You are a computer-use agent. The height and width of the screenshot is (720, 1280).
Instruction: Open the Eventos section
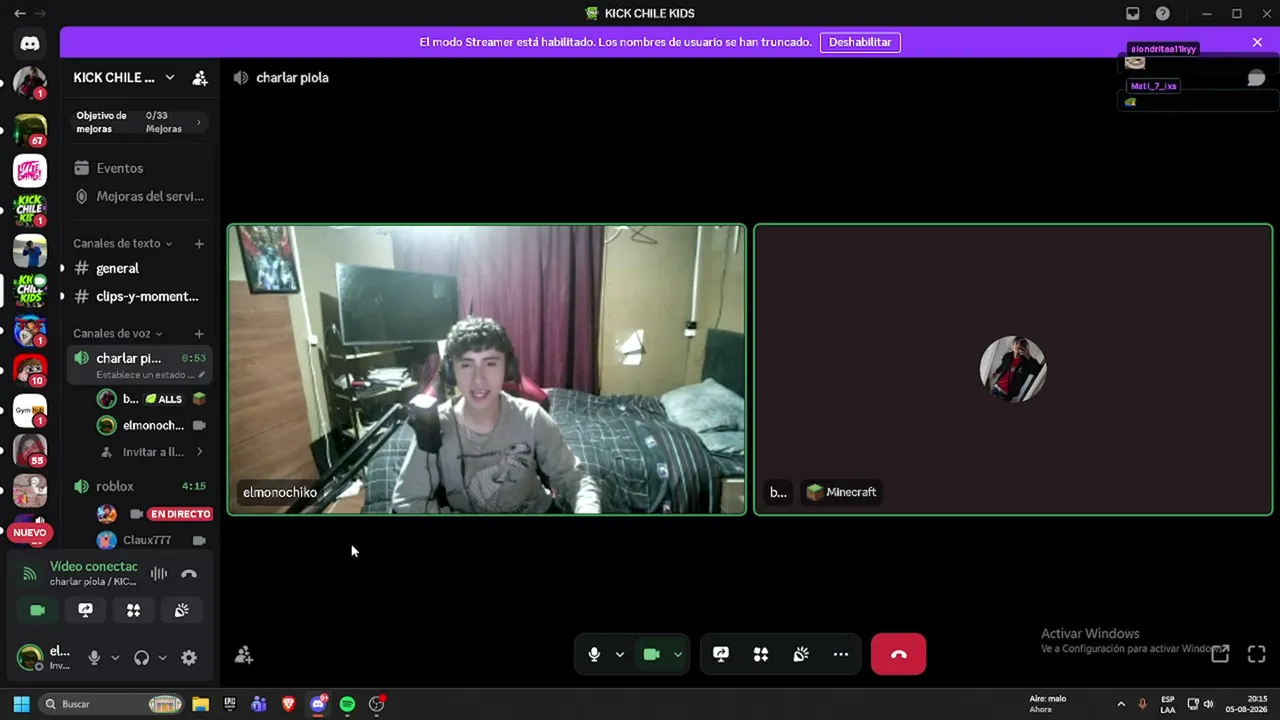coord(139,168)
